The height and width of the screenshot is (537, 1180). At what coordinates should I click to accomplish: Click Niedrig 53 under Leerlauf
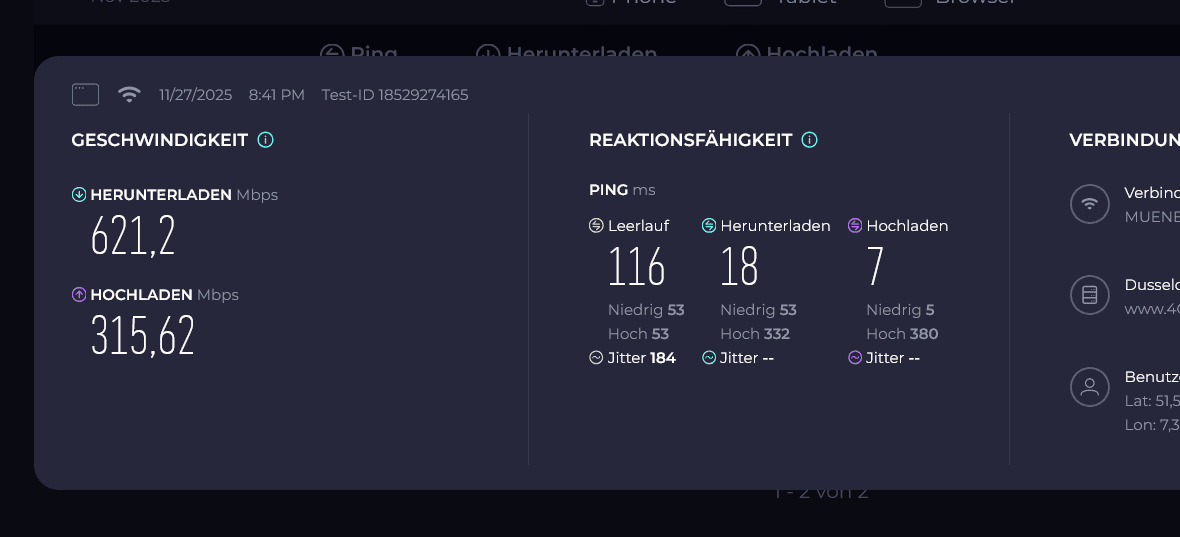[646, 310]
